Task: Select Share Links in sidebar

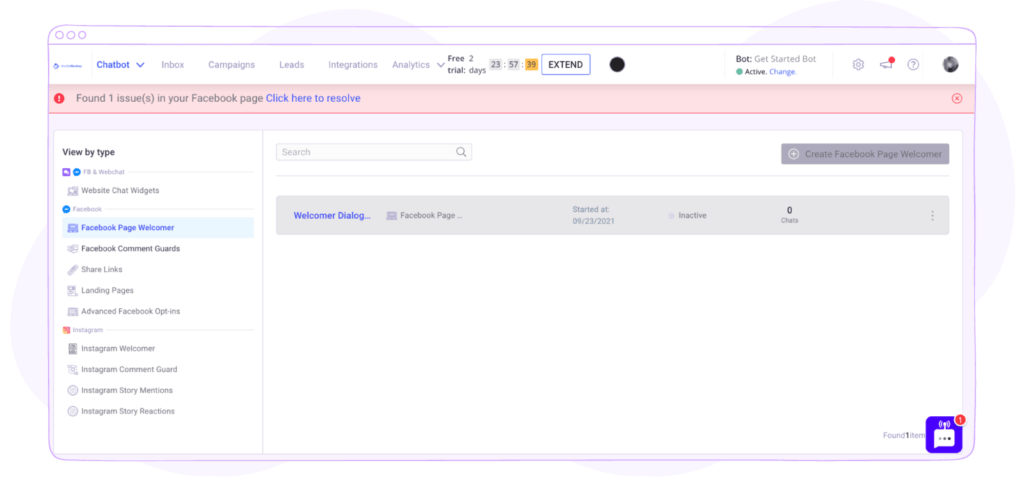Action: (102, 269)
